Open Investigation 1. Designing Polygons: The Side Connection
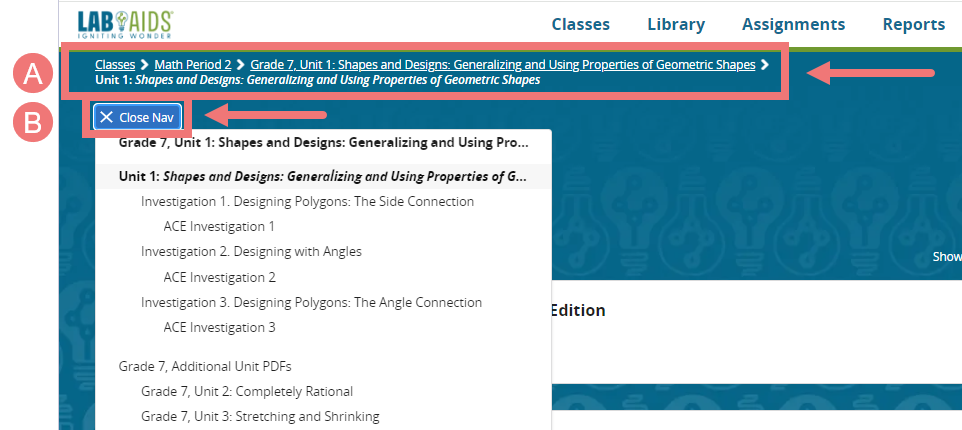The image size is (962, 430). point(307,201)
